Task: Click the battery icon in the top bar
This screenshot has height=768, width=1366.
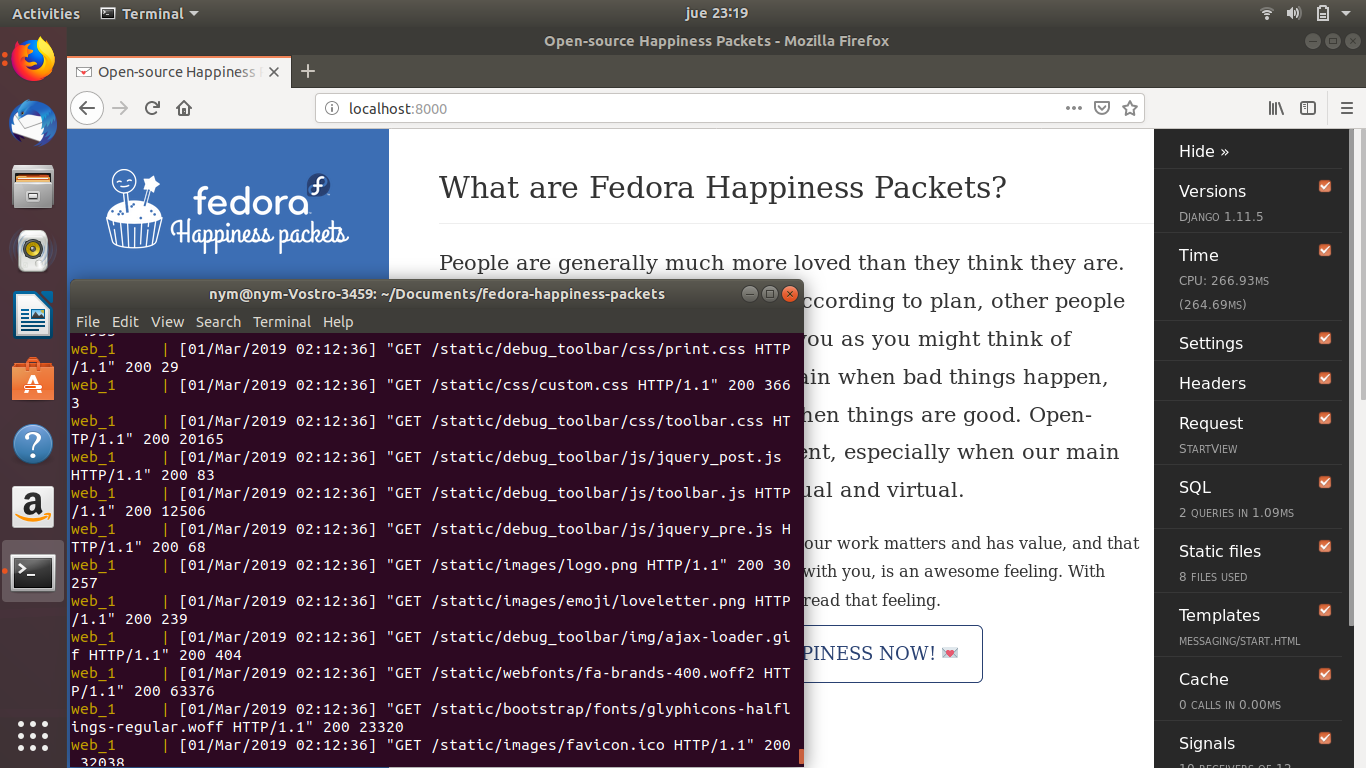Action: (x=1322, y=13)
